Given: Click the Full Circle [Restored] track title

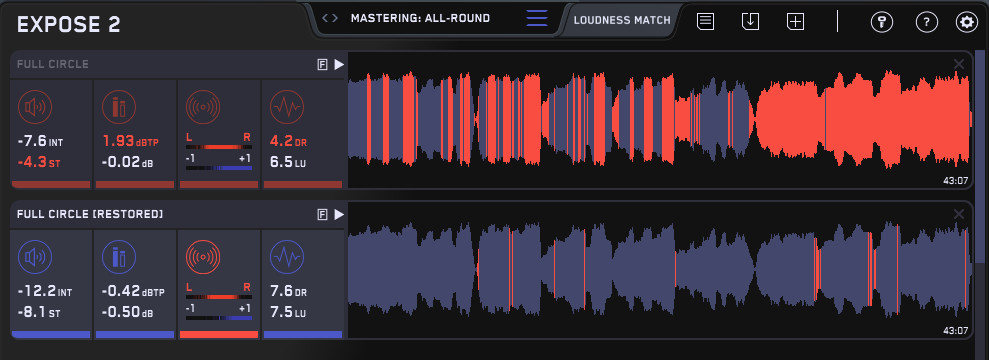Looking at the screenshot, I should point(90,215).
